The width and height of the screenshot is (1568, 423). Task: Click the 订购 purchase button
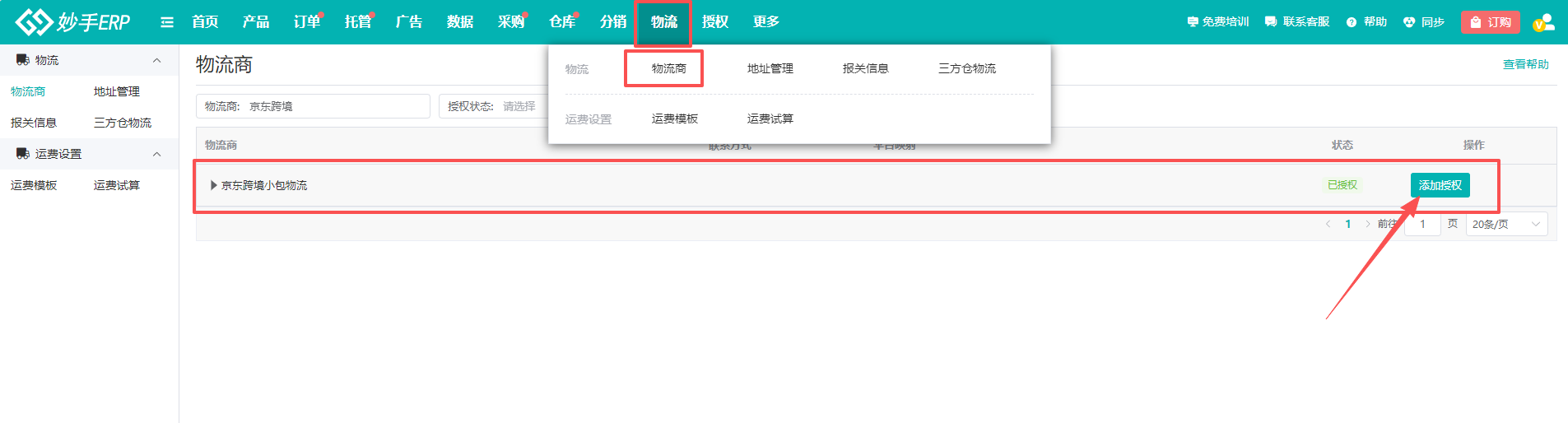tap(1490, 22)
